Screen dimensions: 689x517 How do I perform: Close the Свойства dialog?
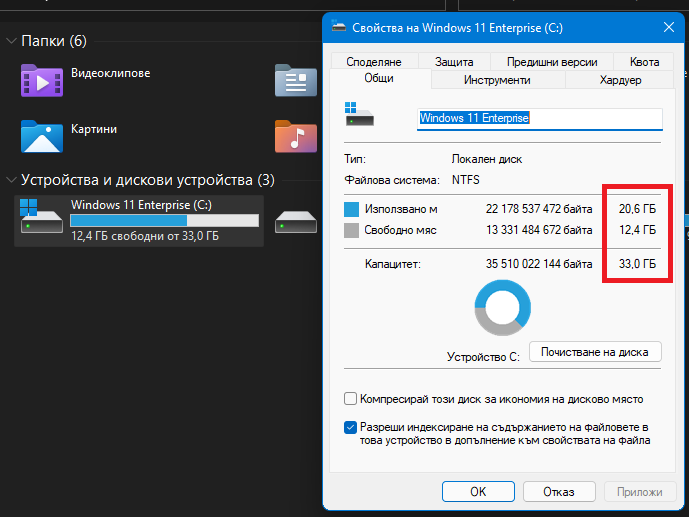click(x=669, y=27)
